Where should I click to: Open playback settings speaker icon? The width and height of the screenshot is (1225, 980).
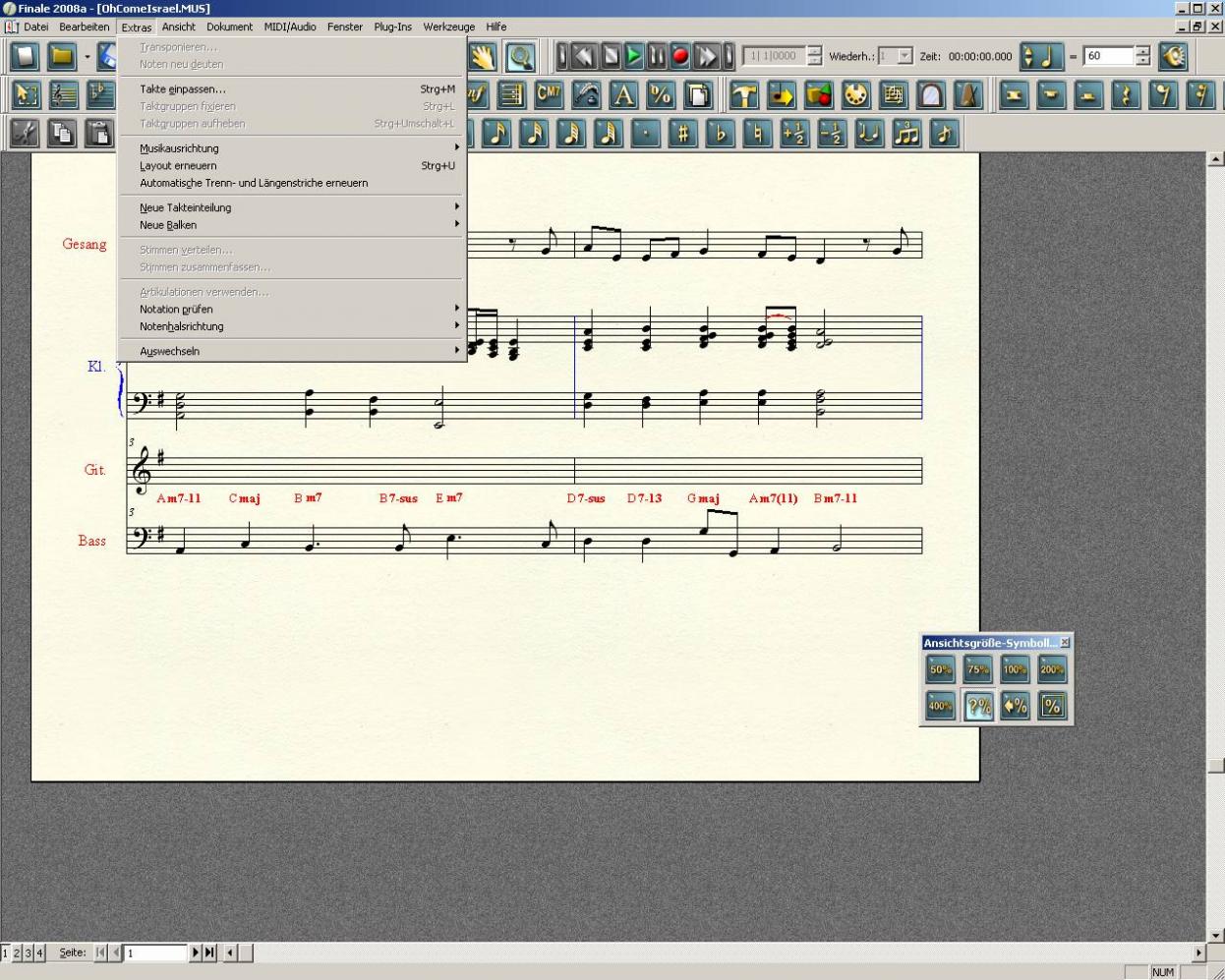pos(1172,56)
